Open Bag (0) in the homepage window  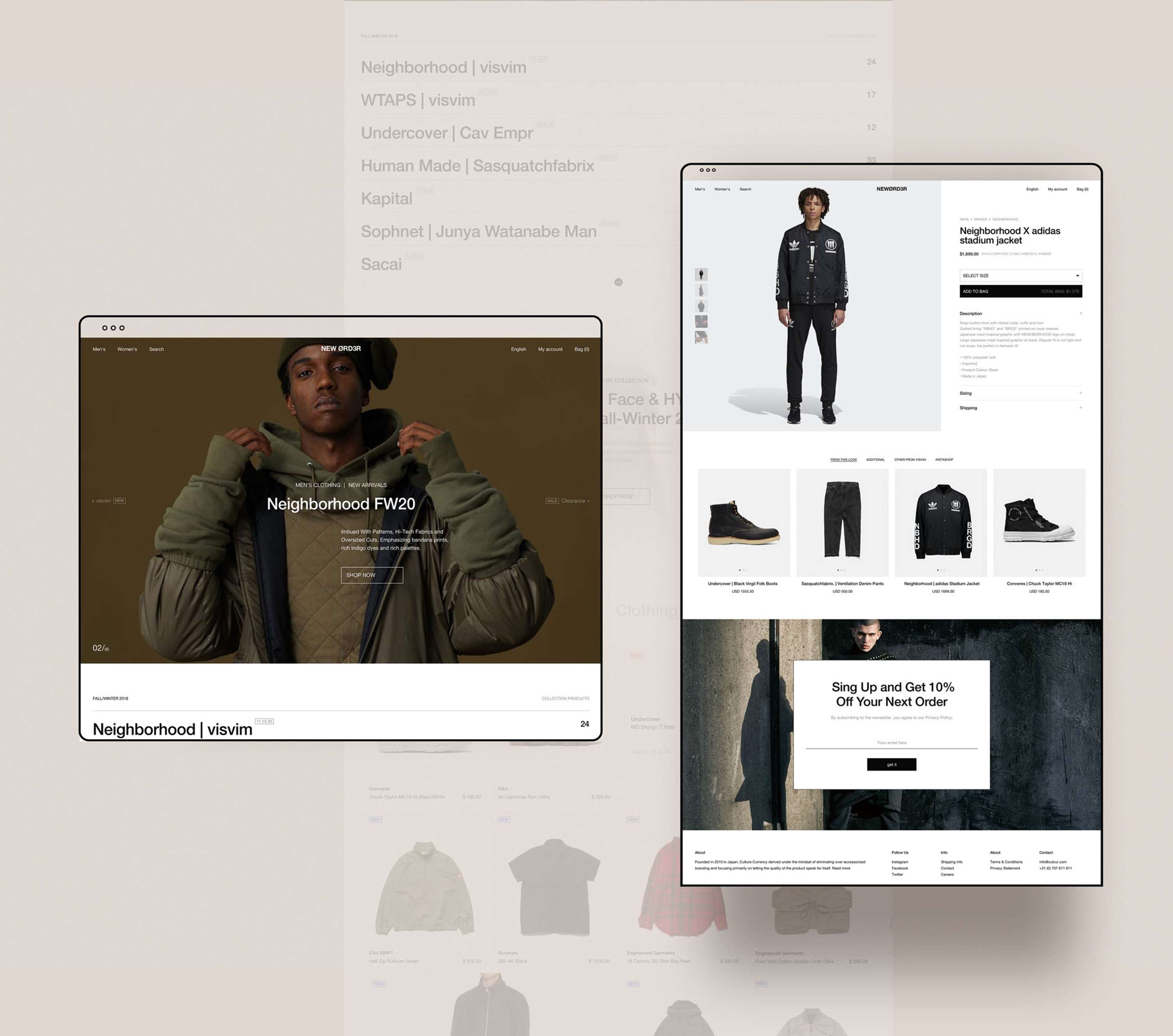pyautogui.click(x=582, y=350)
